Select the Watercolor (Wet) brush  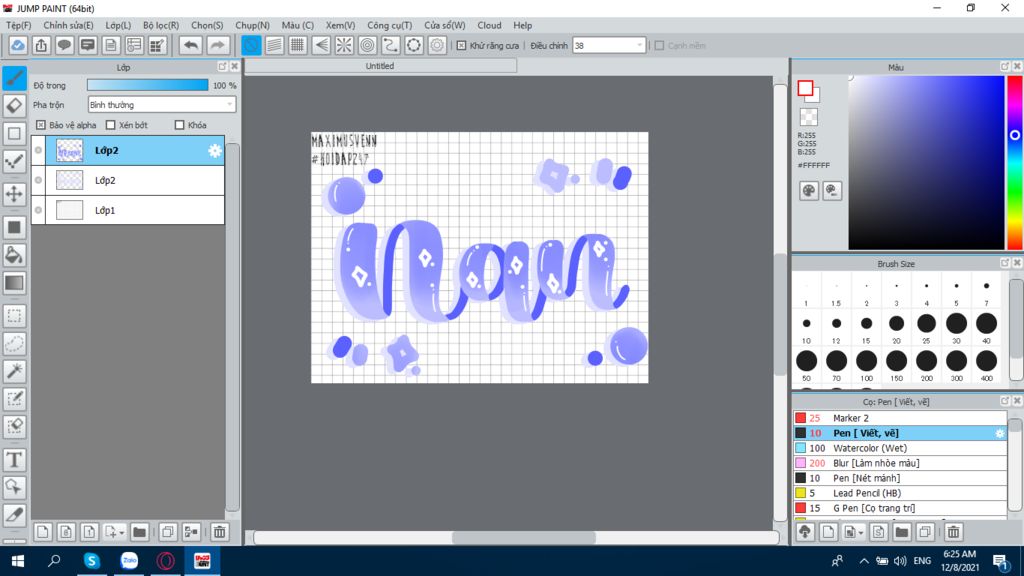click(900, 448)
